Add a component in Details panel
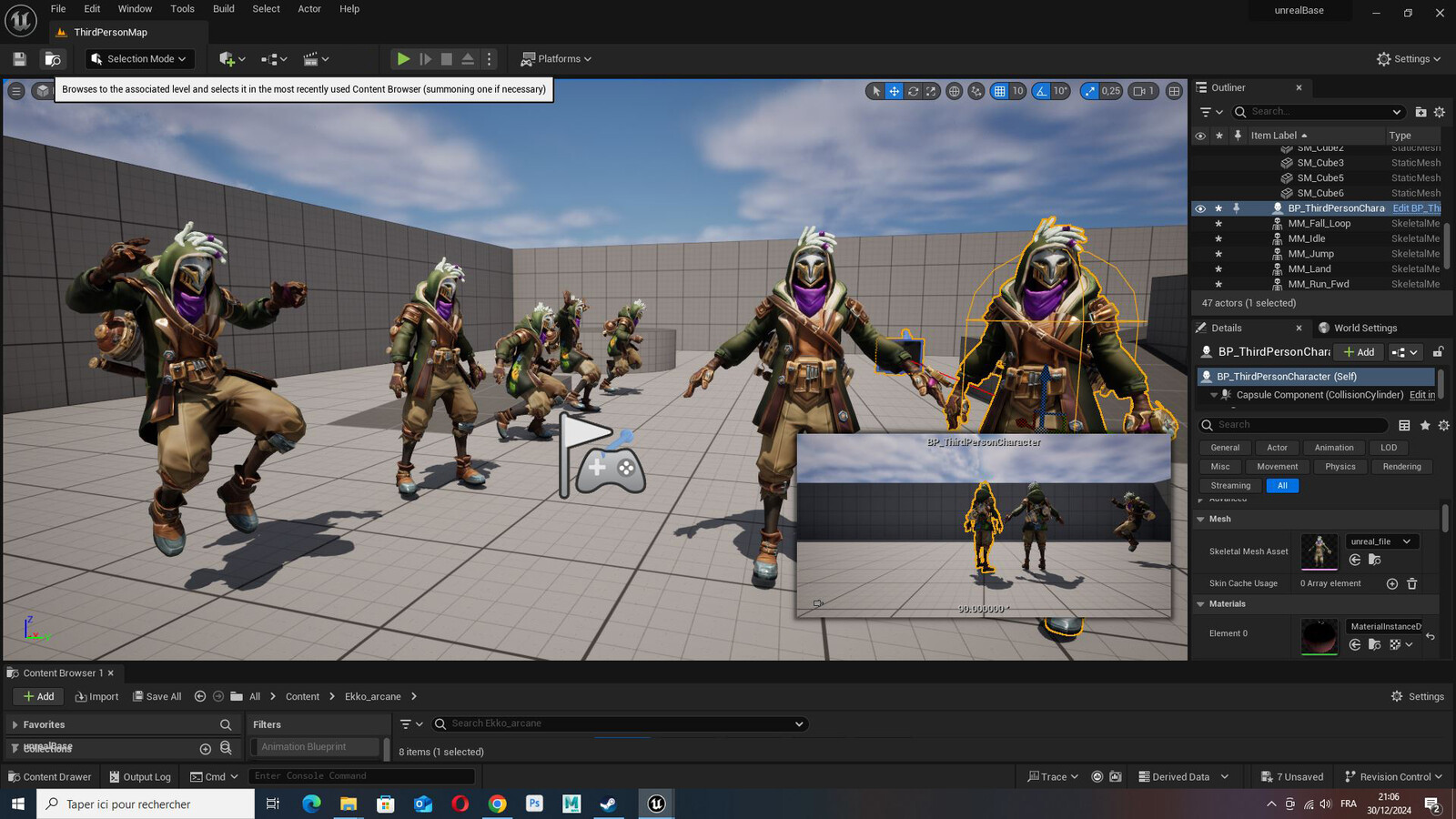 [1359, 352]
